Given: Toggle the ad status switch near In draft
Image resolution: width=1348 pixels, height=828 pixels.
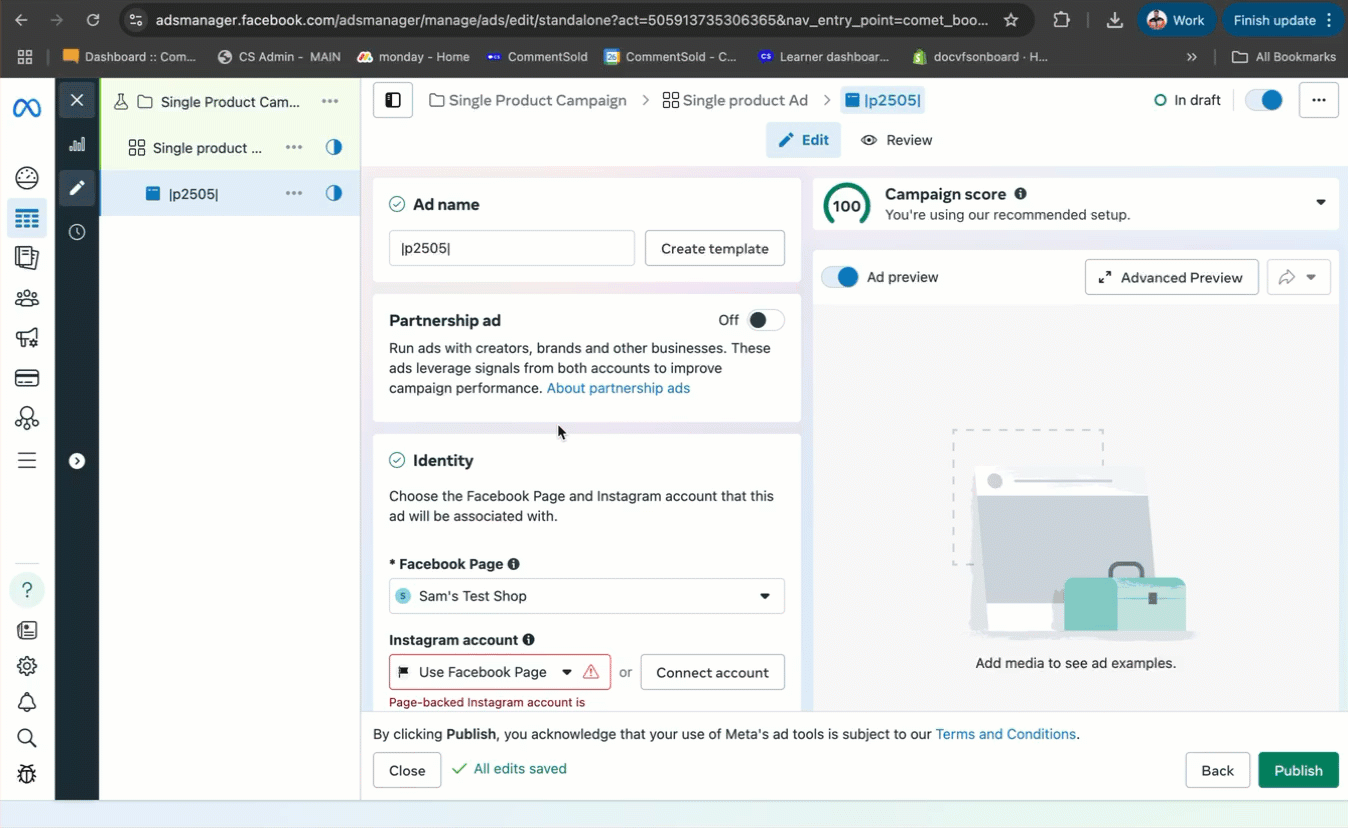Looking at the screenshot, I should click(1264, 100).
